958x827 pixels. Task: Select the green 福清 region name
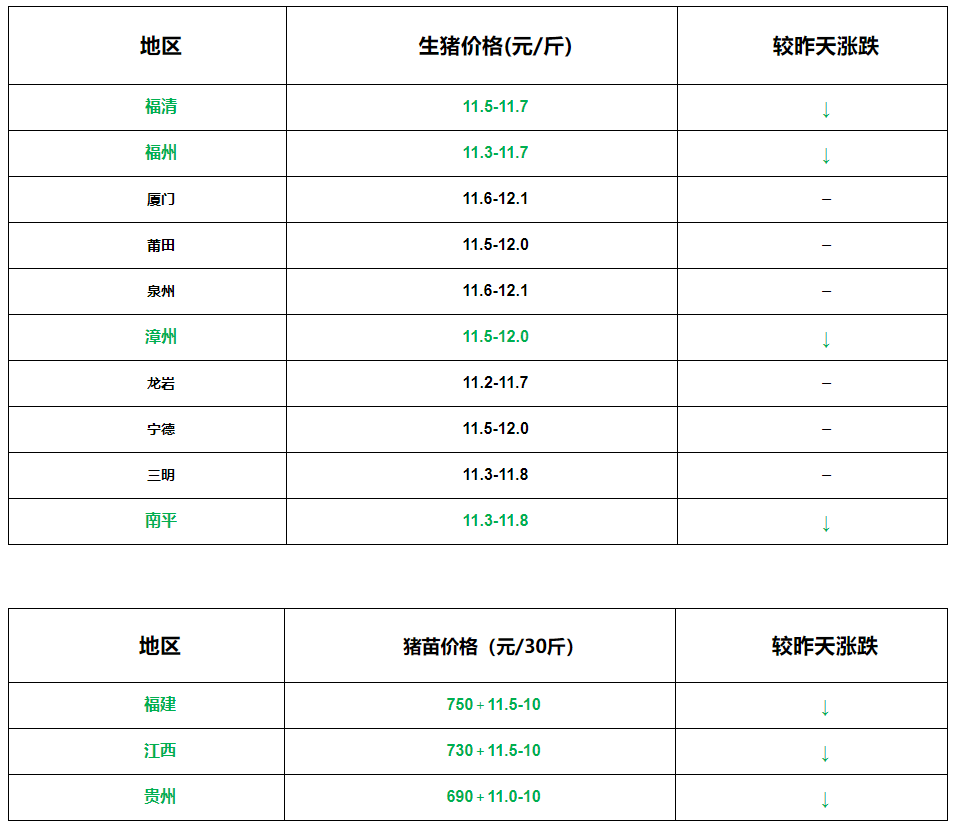click(x=161, y=107)
